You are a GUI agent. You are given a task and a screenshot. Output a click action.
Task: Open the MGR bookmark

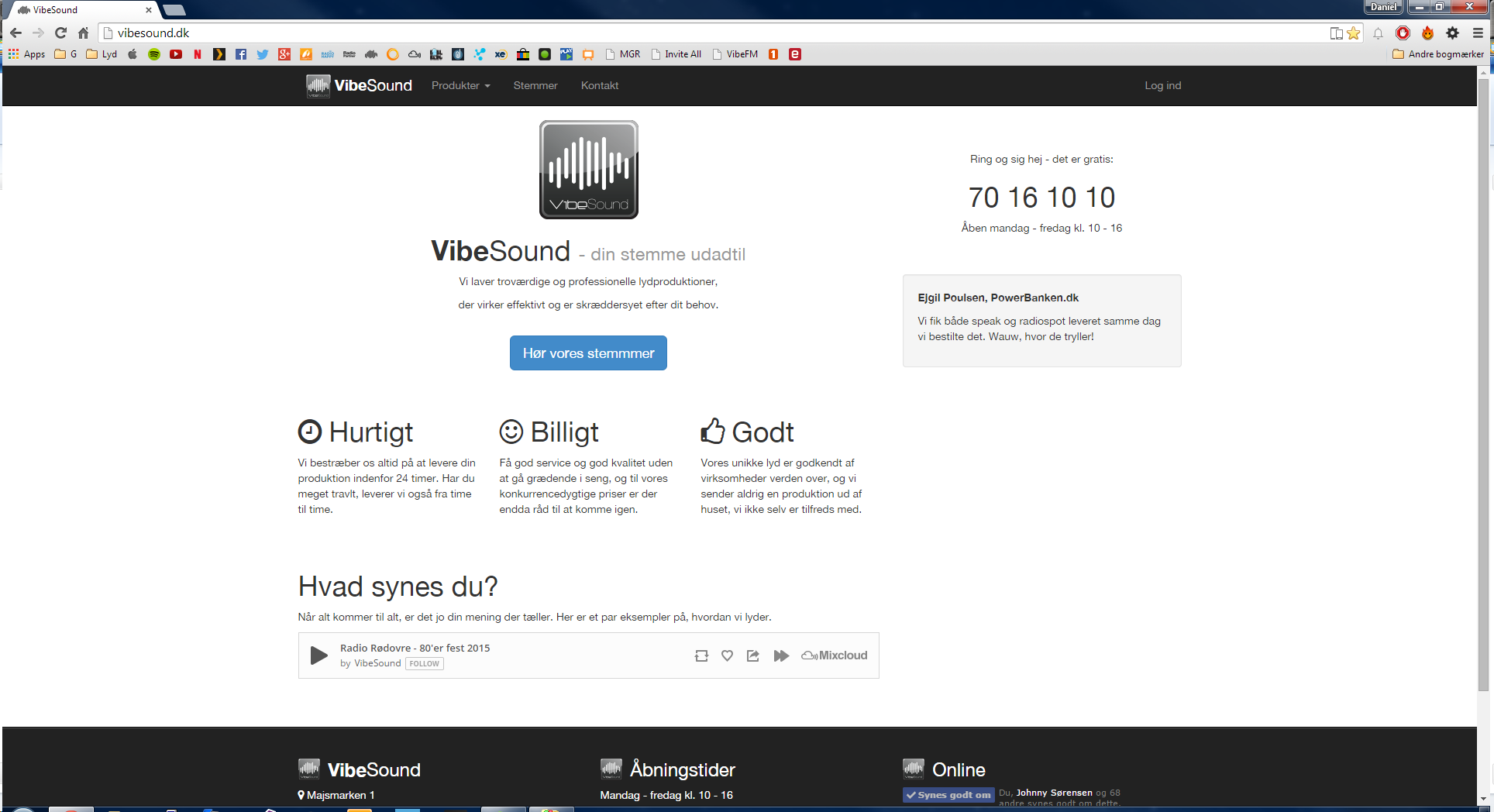(623, 54)
